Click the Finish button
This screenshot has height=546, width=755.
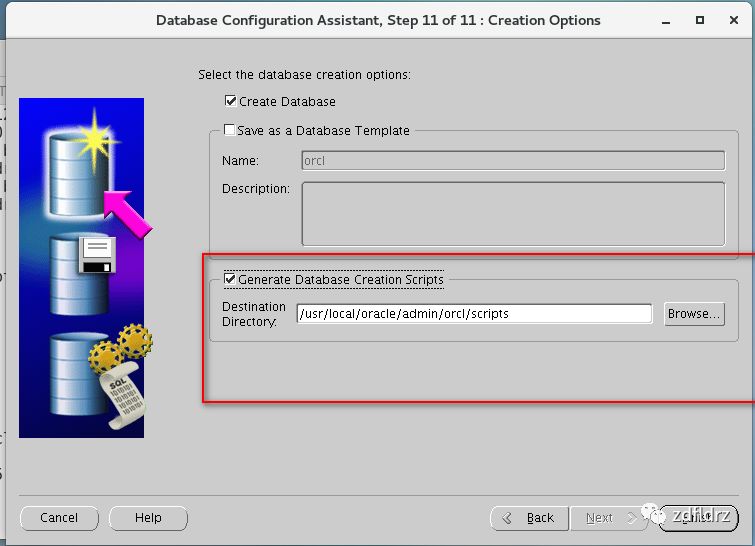(x=698, y=518)
